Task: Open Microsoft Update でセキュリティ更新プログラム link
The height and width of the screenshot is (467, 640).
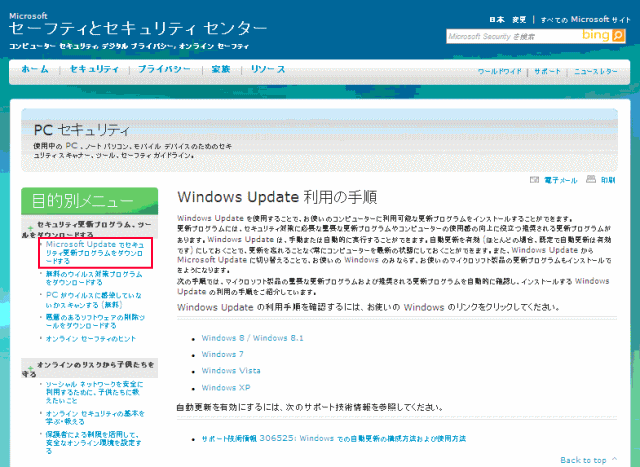Action: point(95,253)
